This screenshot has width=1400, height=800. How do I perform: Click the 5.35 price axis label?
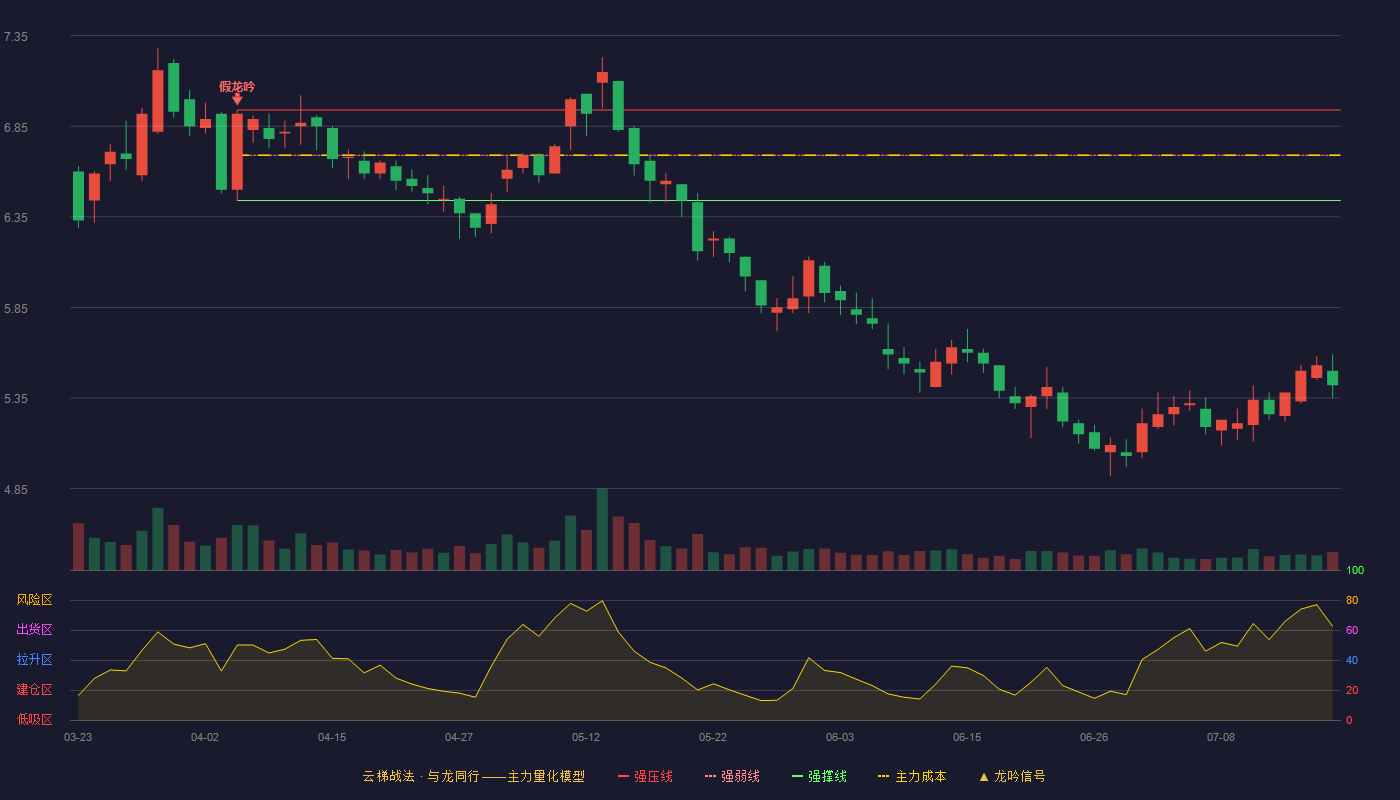coord(16,398)
